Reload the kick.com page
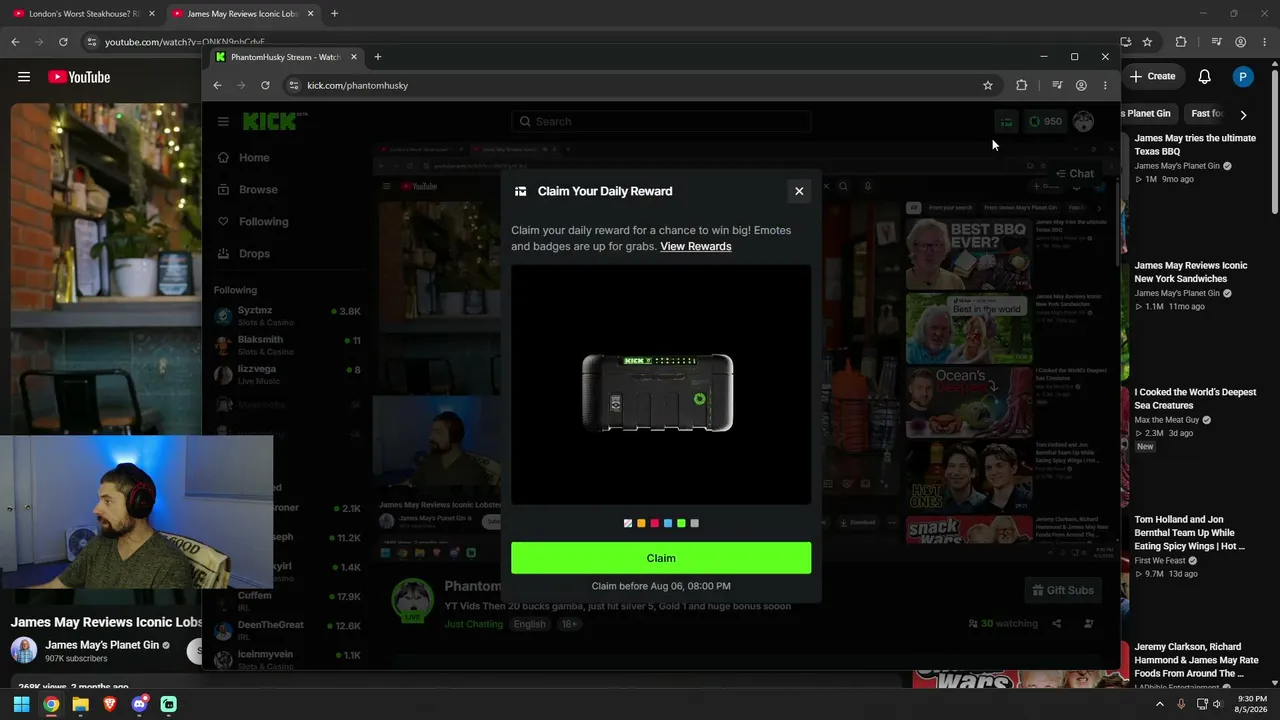1280x720 pixels. click(265, 85)
